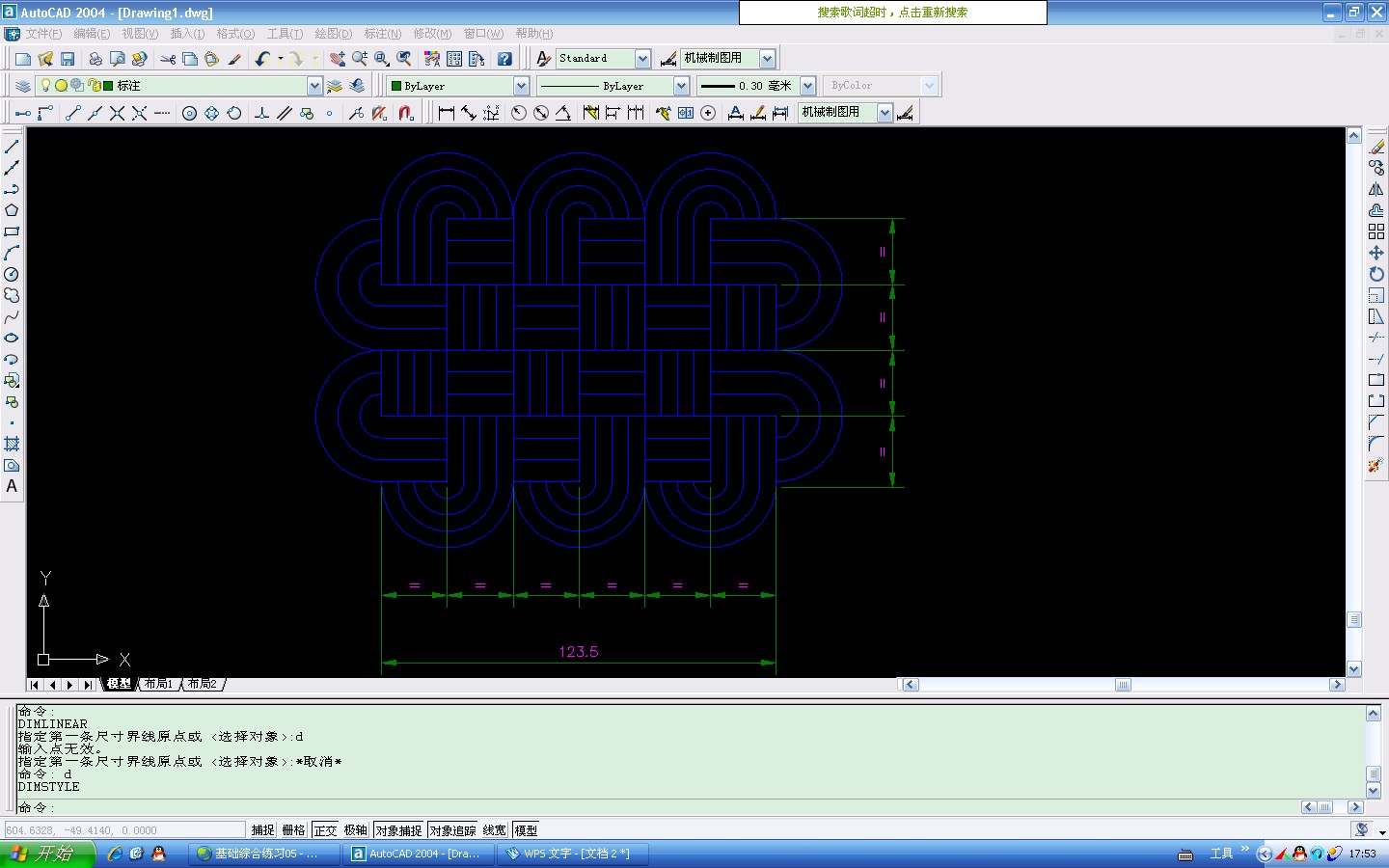Pick the Circle tool in draw toolbar
1389x868 pixels.
coord(12,274)
